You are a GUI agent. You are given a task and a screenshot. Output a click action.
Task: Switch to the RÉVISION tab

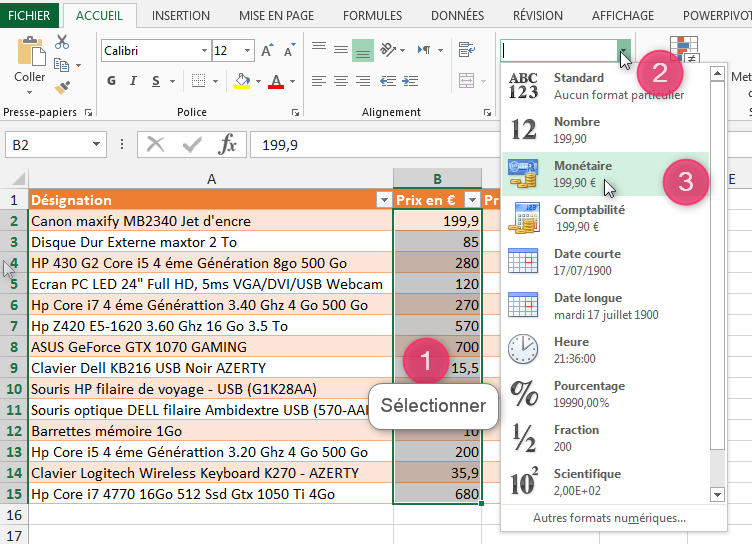tap(538, 16)
